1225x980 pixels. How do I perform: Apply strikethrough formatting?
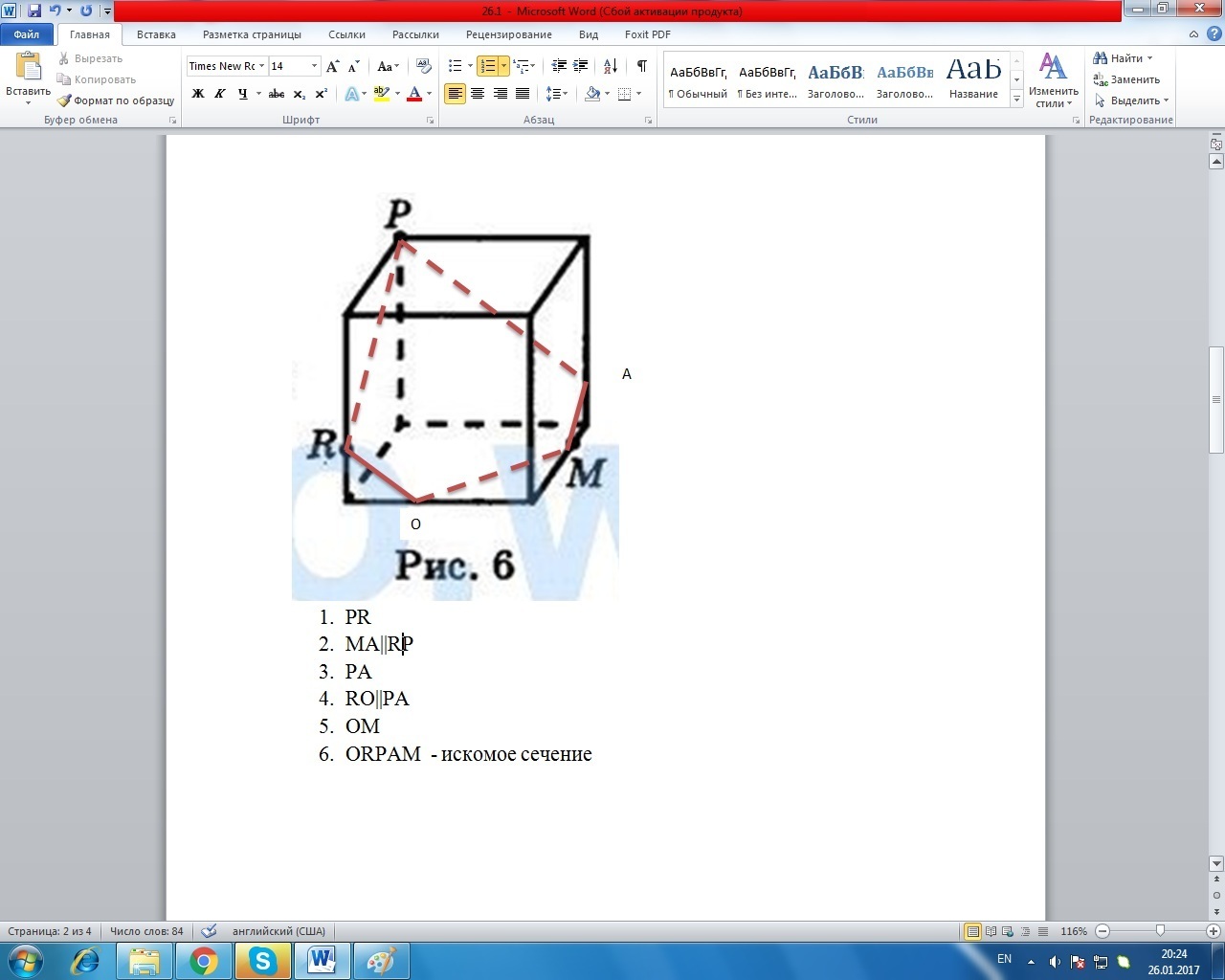click(x=277, y=94)
